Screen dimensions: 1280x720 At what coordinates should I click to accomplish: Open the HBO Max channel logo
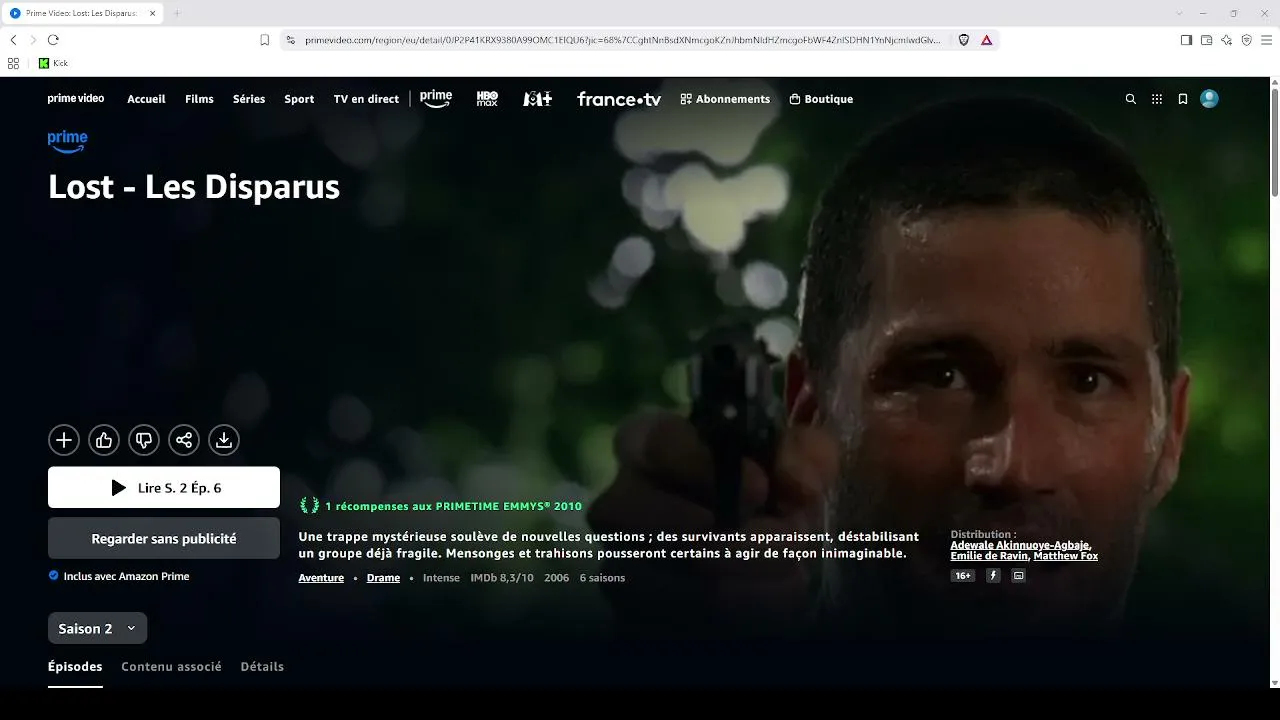click(x=487, y=99)
